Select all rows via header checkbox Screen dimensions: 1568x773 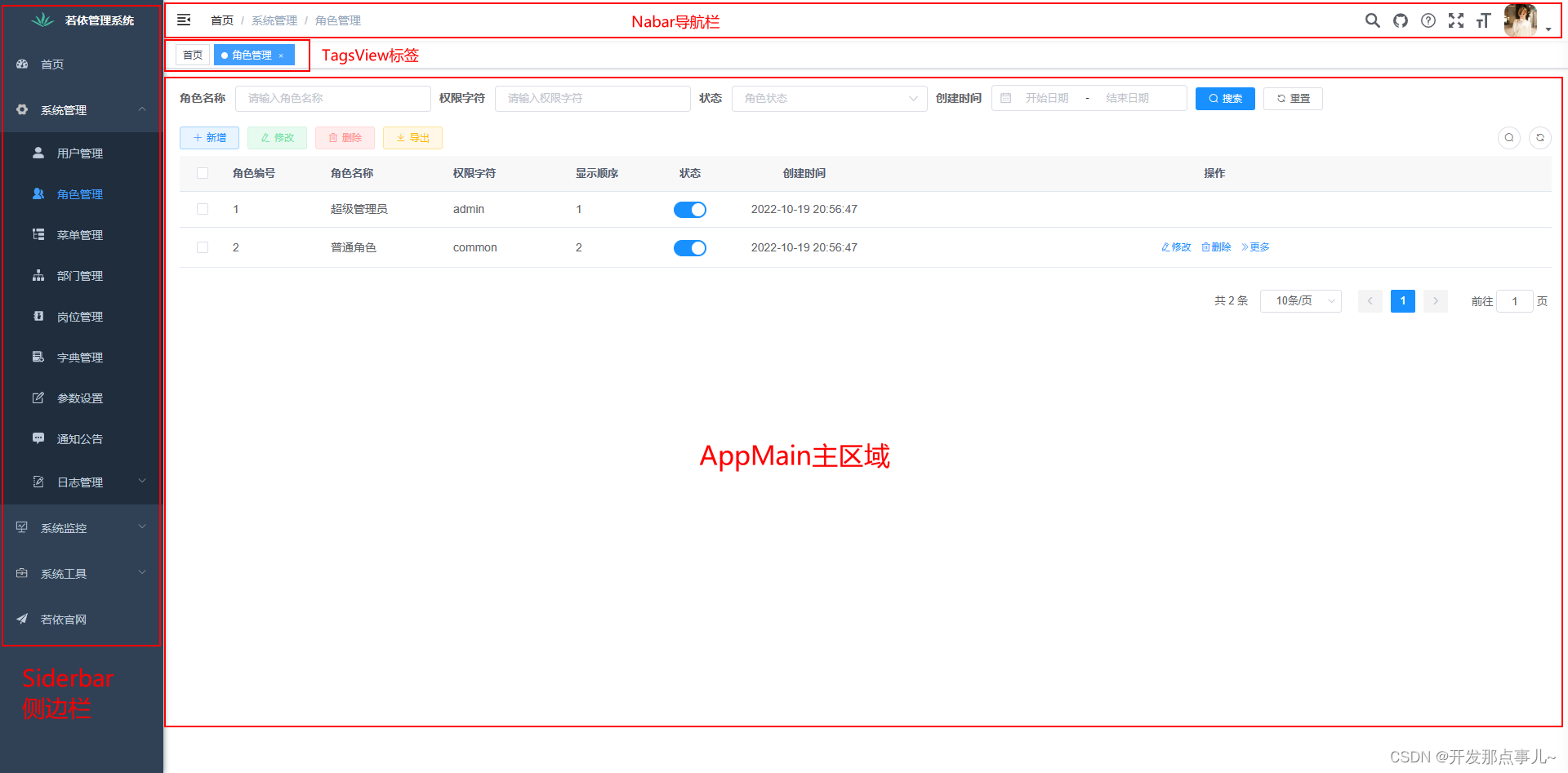[x=203, y=173]
